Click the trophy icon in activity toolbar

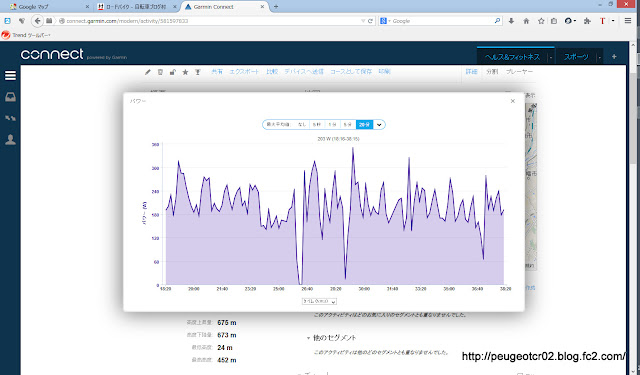coord(198,72)
